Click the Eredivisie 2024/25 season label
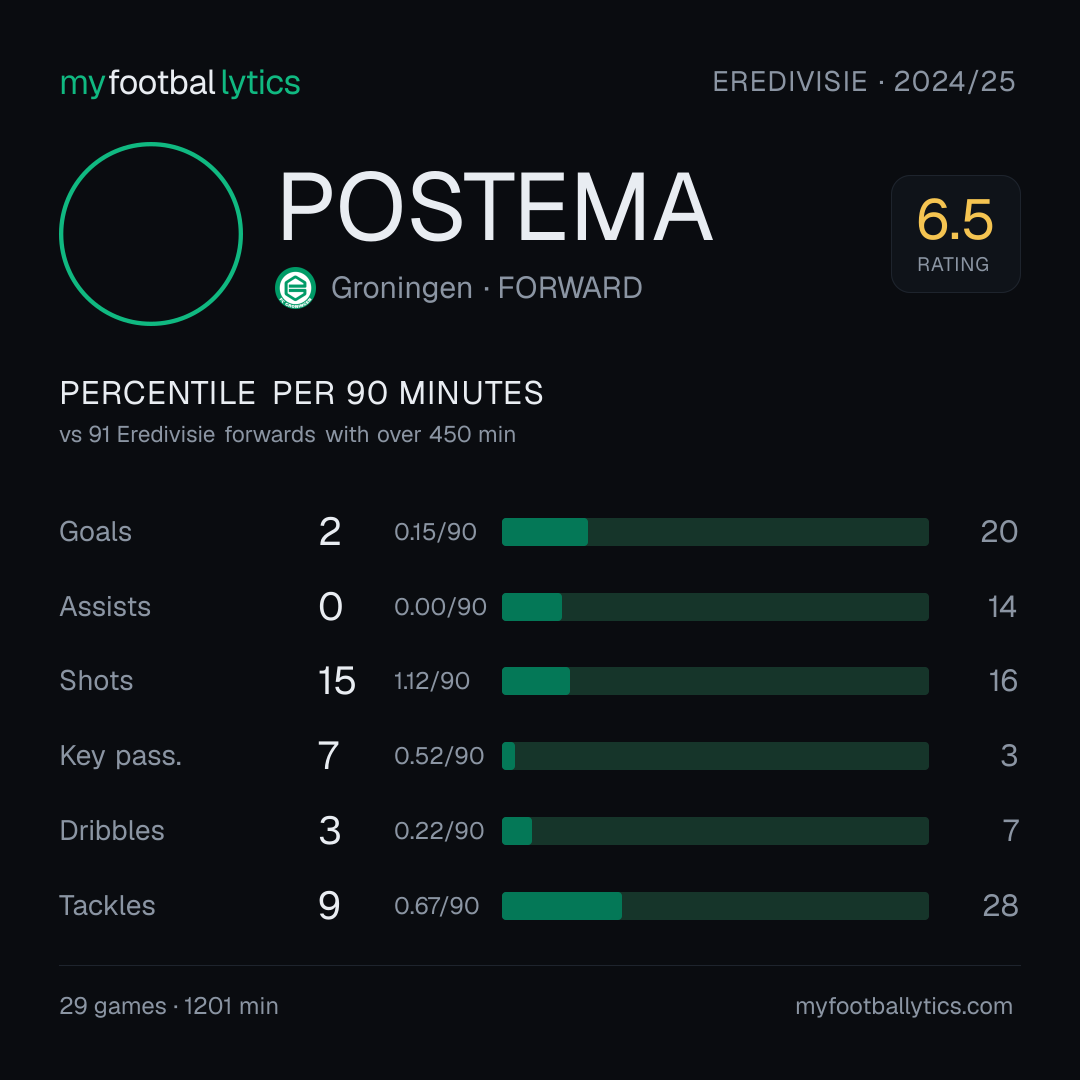The height and width of the screenshot is (1080, 1080). click(x=864, y=82)
